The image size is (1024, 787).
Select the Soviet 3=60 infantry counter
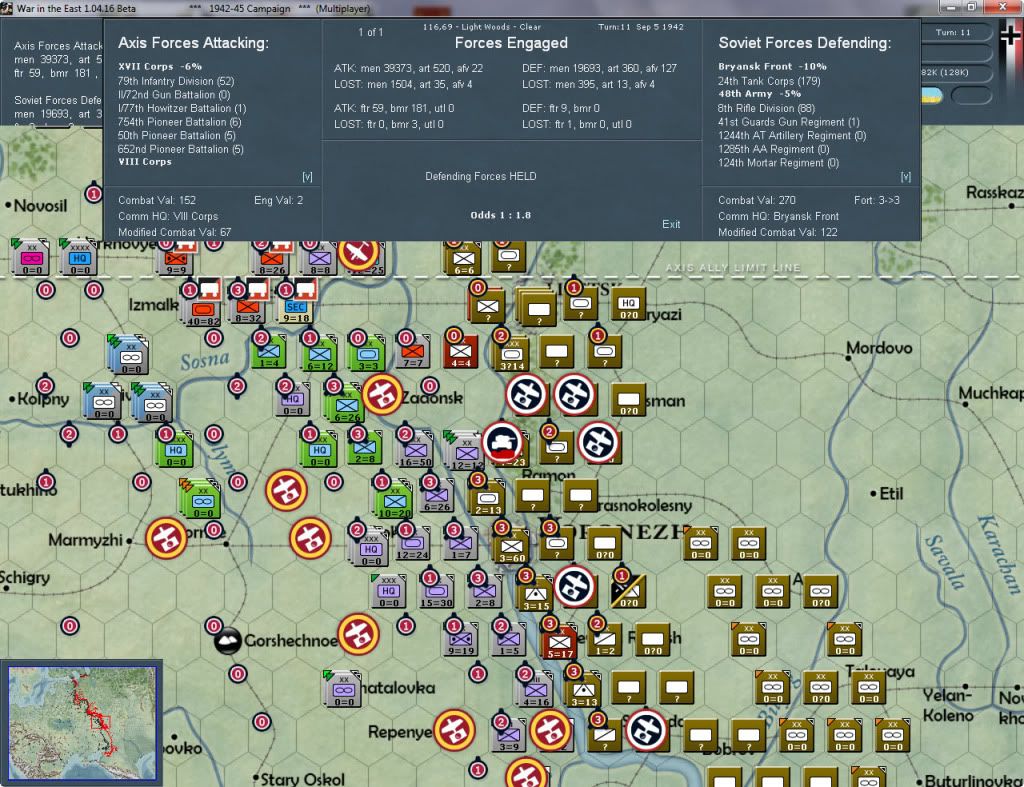pos(512,549)
